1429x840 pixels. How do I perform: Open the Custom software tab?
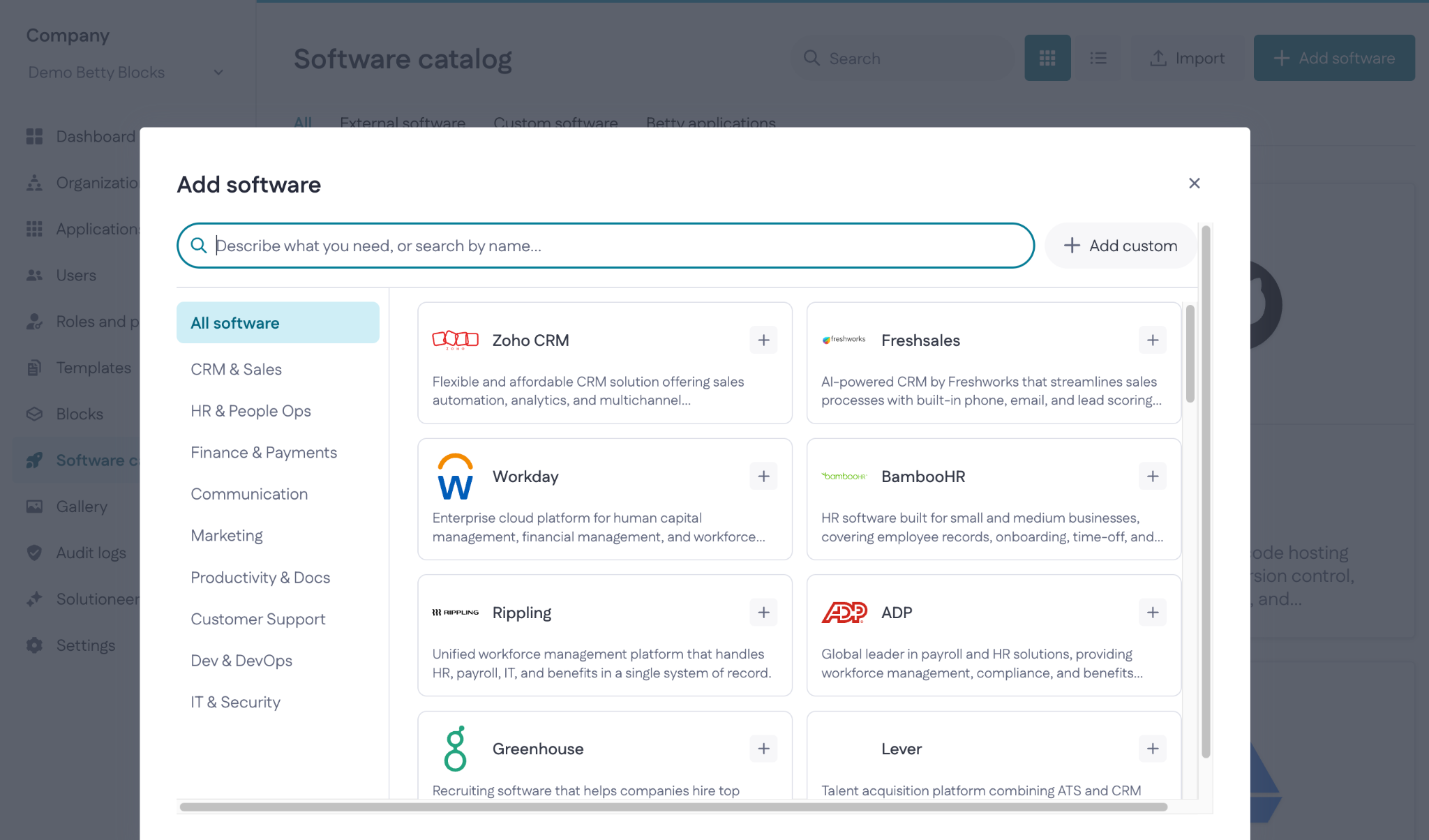555,123
